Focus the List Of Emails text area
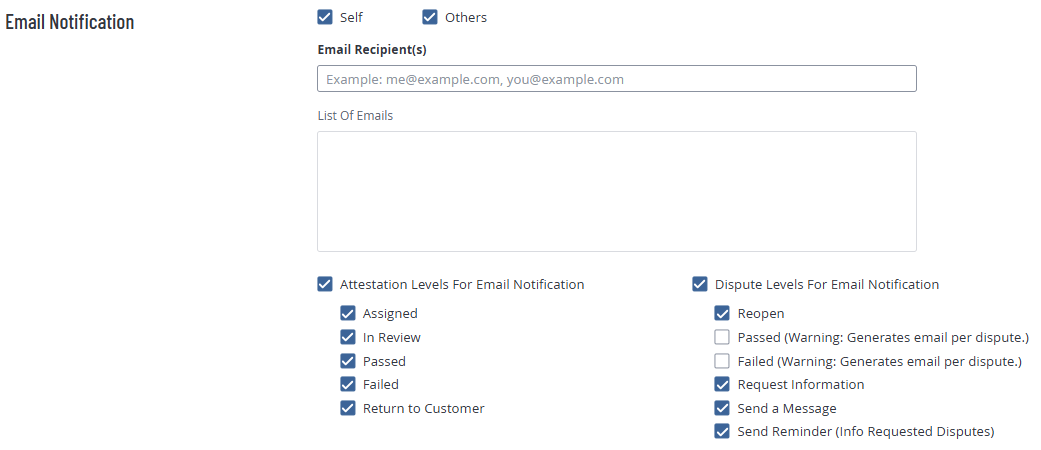Screen dimensions: 1041x450 coord(616,191)
